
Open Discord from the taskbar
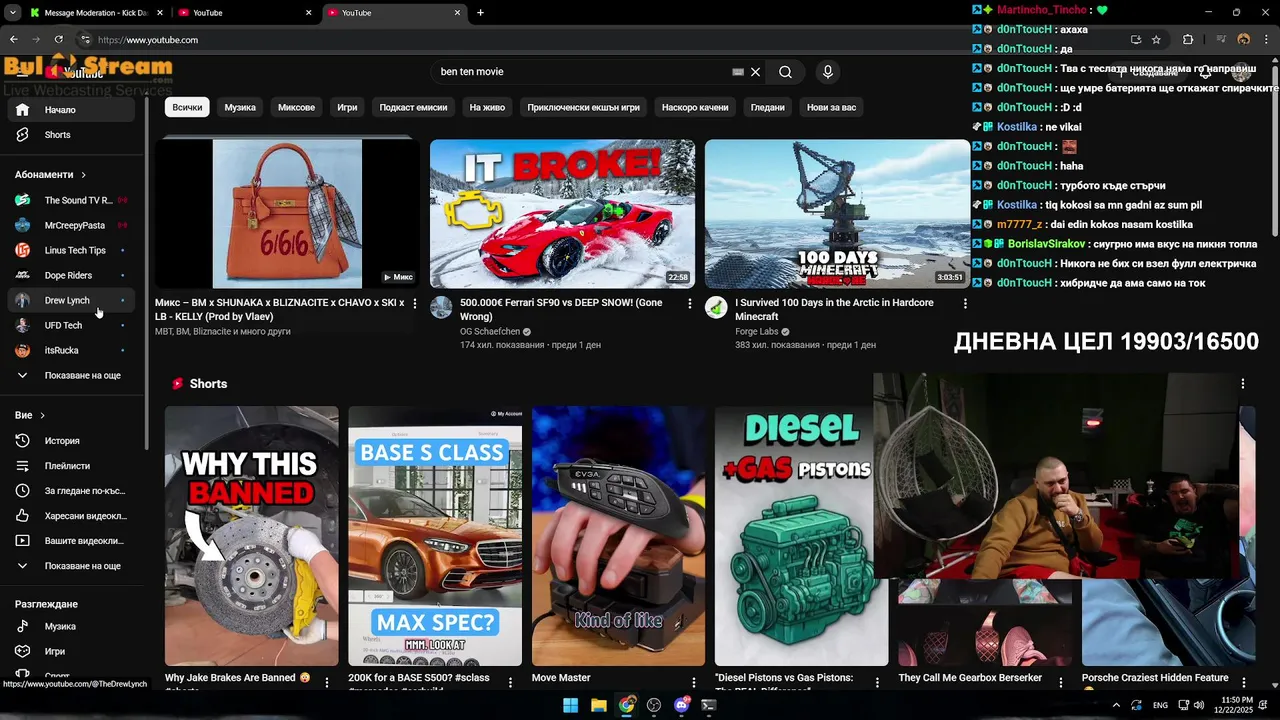(682, 705)
